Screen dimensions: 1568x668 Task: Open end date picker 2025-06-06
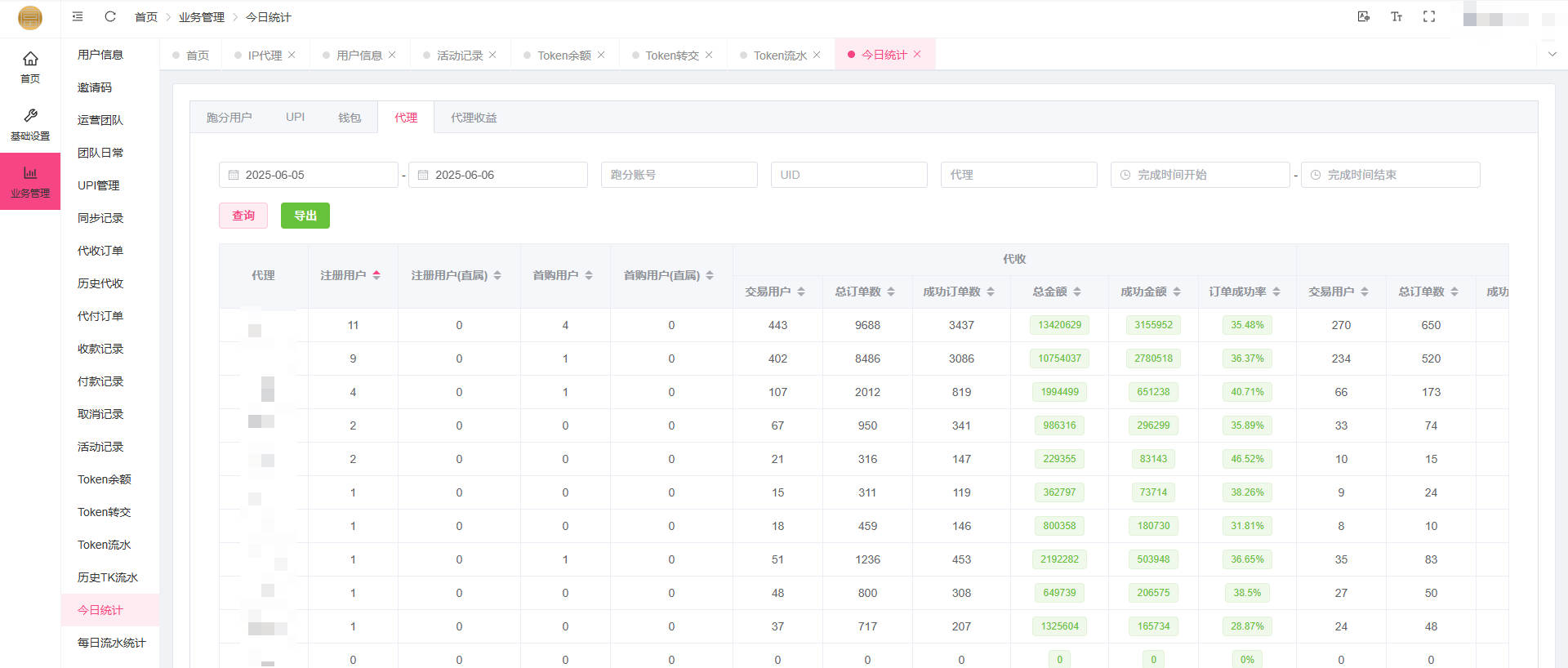[498, 175]
